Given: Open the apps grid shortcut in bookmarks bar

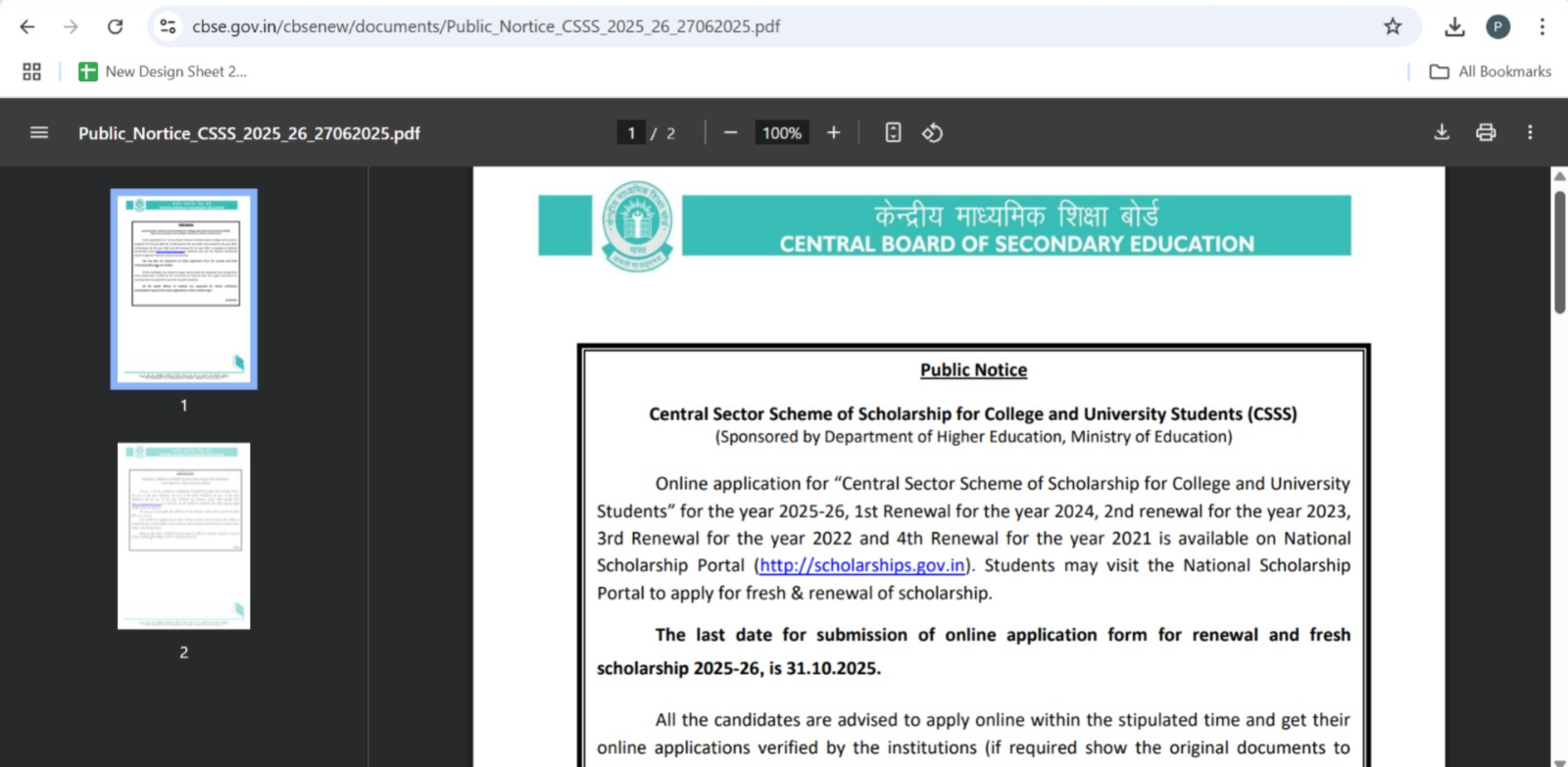Looking at the screenshot, I should pyautogui.click(x=31, y=72).
